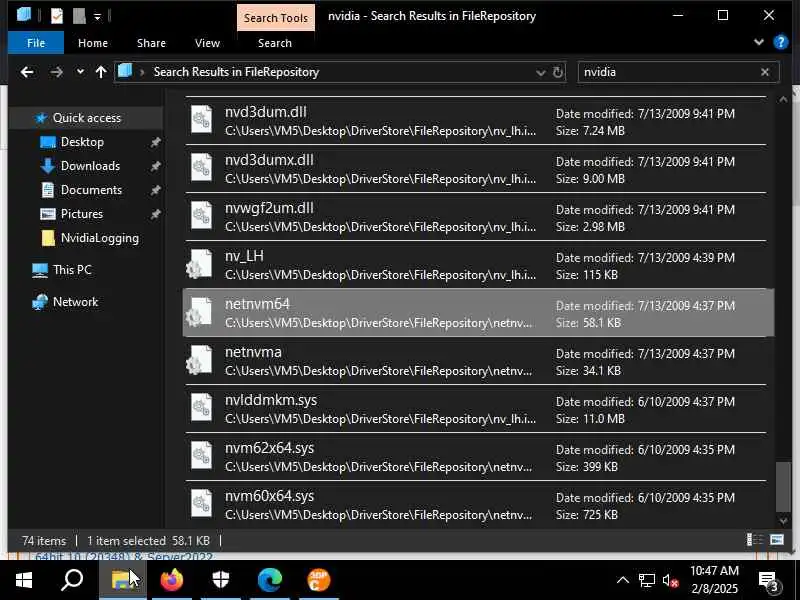Switch to large thumbnails view layout
The image size is (800, 600).
[x=777, y=540]
